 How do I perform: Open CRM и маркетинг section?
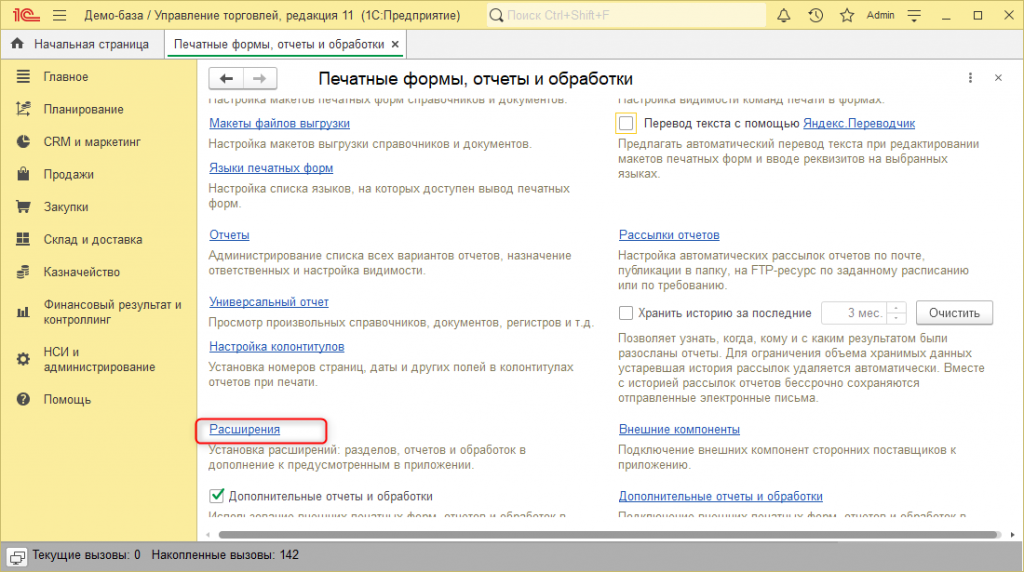(x=92, y=142)
